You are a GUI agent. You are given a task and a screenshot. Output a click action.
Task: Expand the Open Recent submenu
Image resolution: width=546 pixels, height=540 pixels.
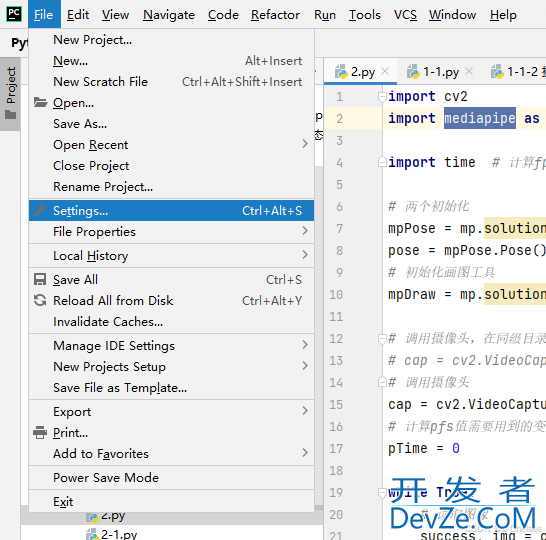(171, 144)
